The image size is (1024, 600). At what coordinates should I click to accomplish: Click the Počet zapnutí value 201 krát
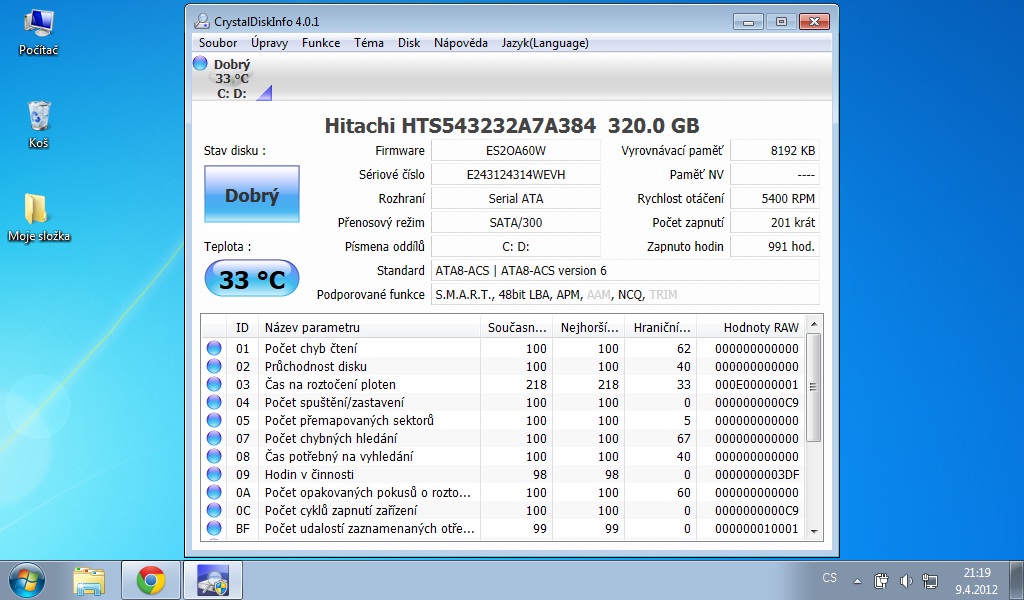775,223
